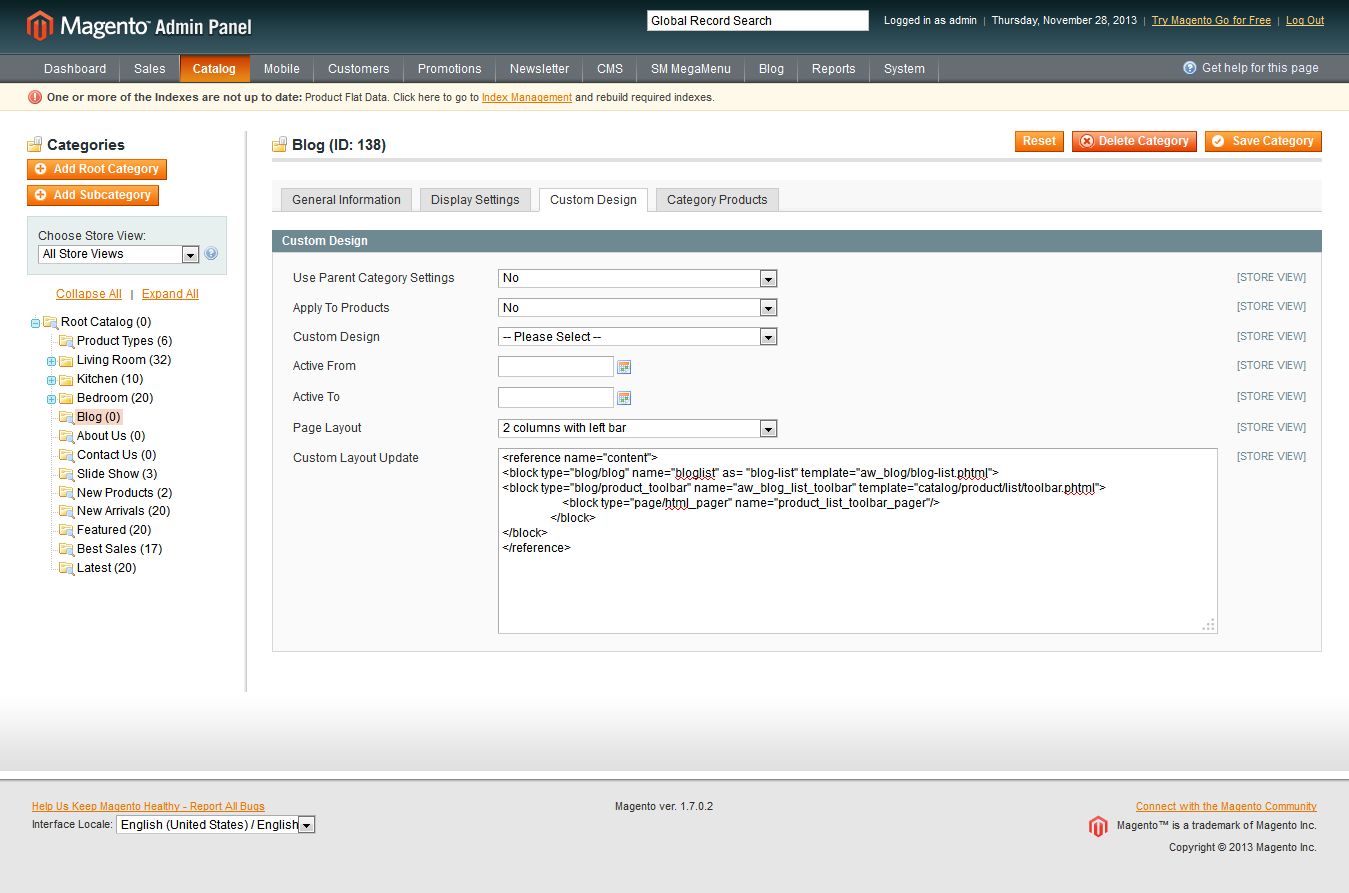Click the Latest folder icon

point(66,568)
